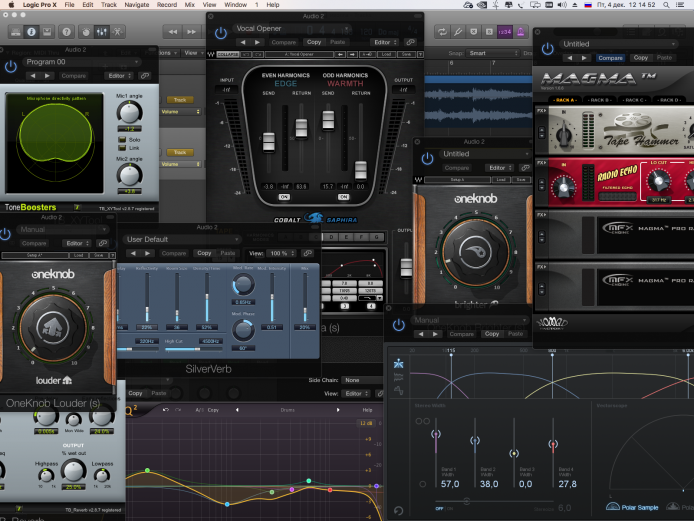Toggle the Link checkbox under Mic1 angle
This screenshot has height=521, width=694.
tap(122, 148)
